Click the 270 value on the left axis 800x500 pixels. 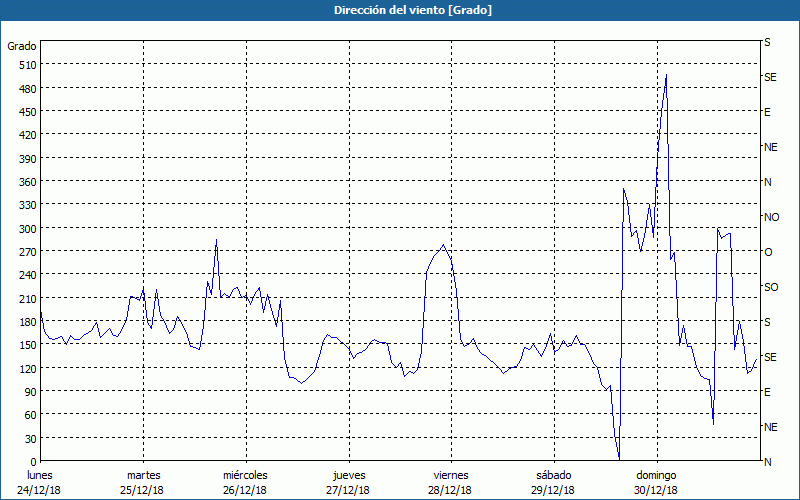pyautogui.click(x=28, y=252)
